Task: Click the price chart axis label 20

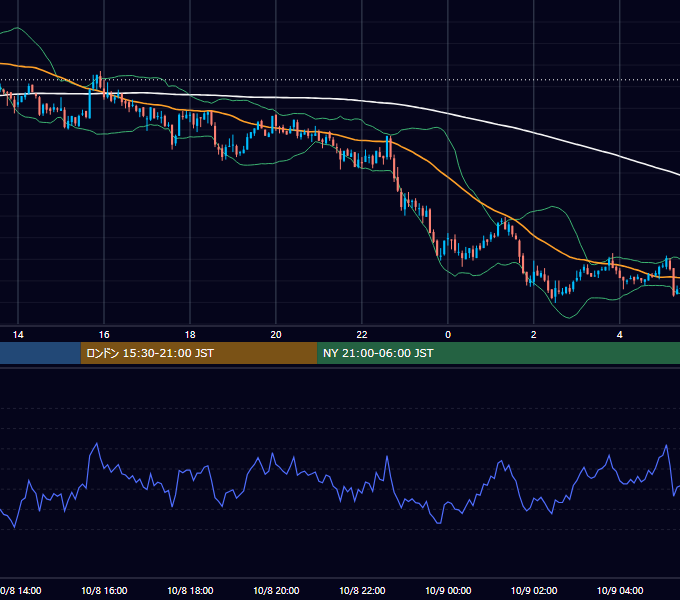Action: [x=276, y=335]
